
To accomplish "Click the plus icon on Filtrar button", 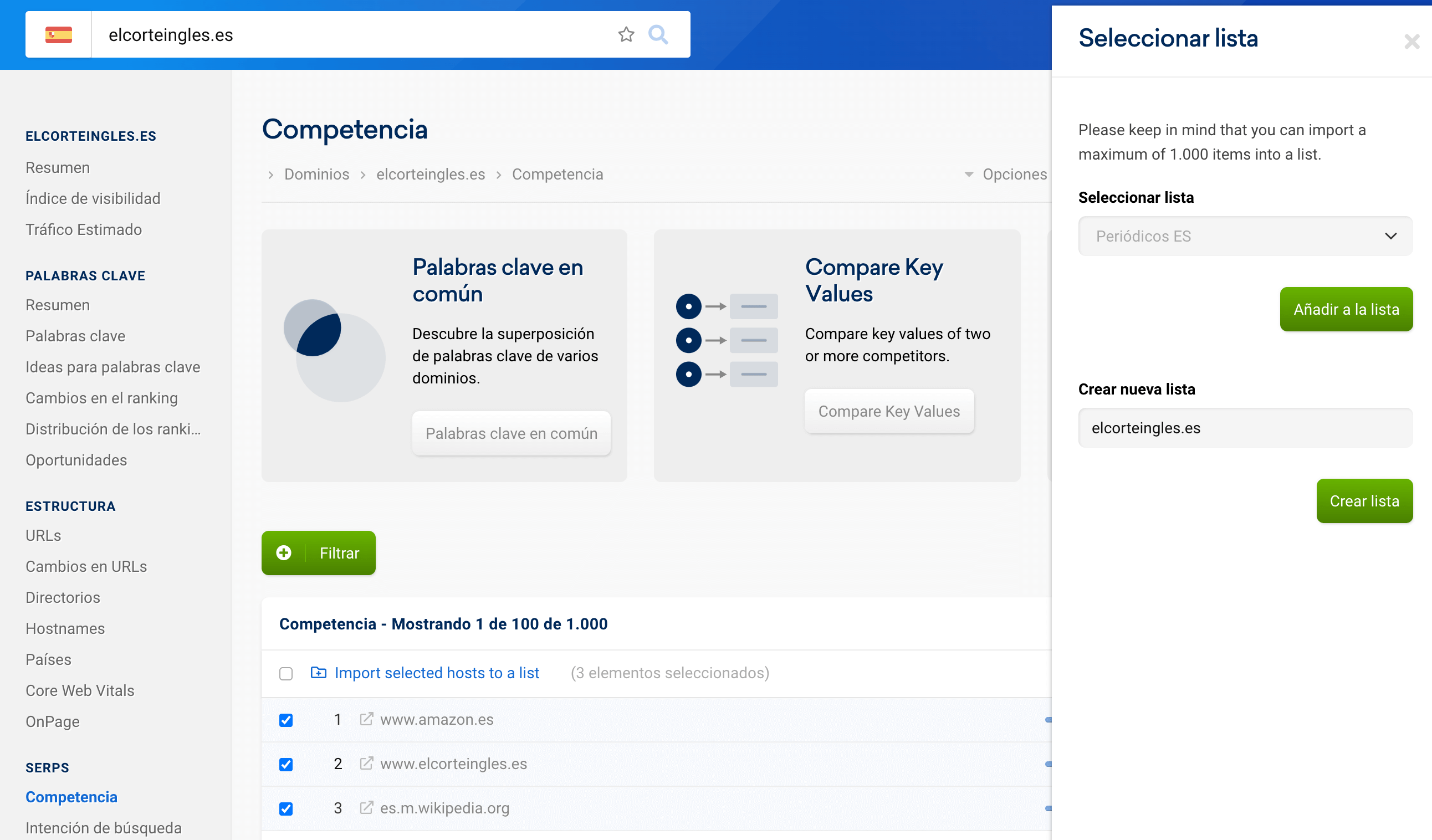I will click(x=284, y=553).
